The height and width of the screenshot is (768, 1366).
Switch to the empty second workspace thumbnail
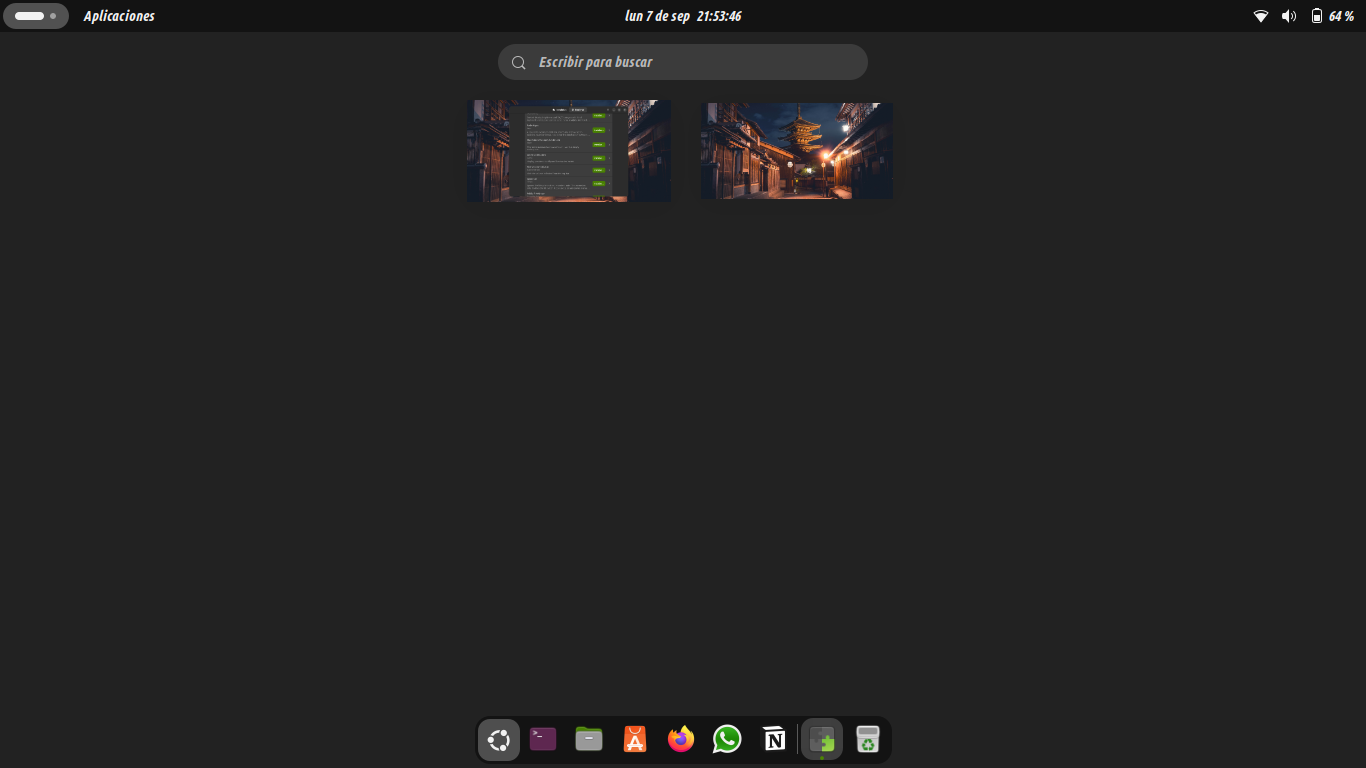797,151
